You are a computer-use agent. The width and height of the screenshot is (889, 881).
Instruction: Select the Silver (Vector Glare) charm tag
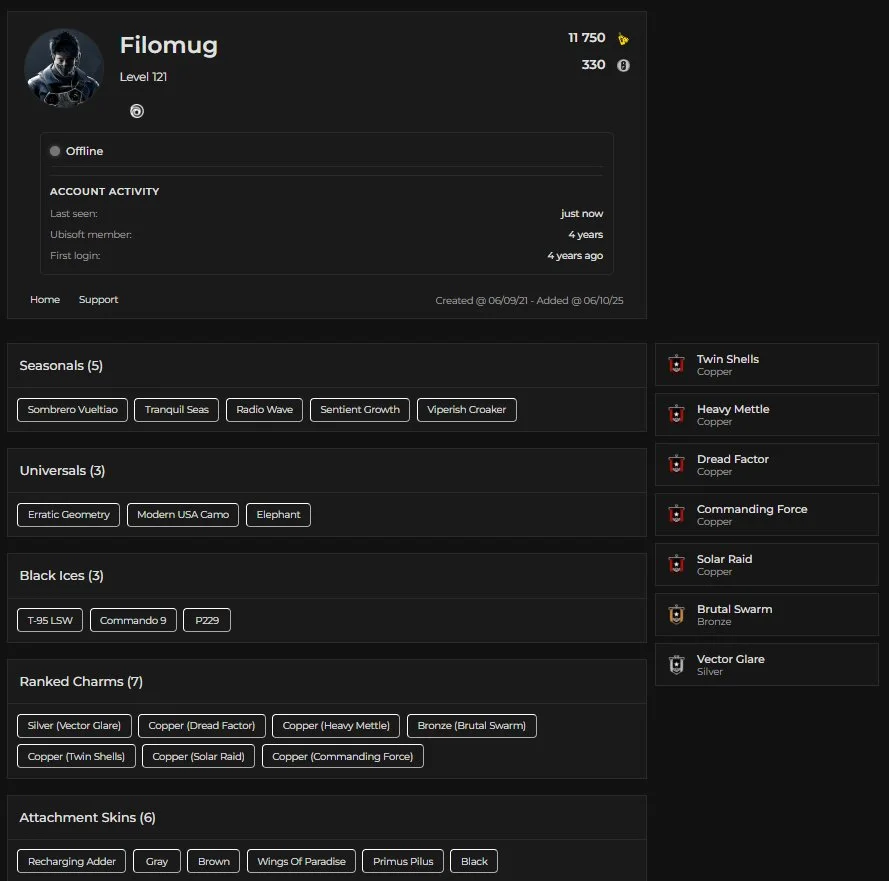[74, 725]
